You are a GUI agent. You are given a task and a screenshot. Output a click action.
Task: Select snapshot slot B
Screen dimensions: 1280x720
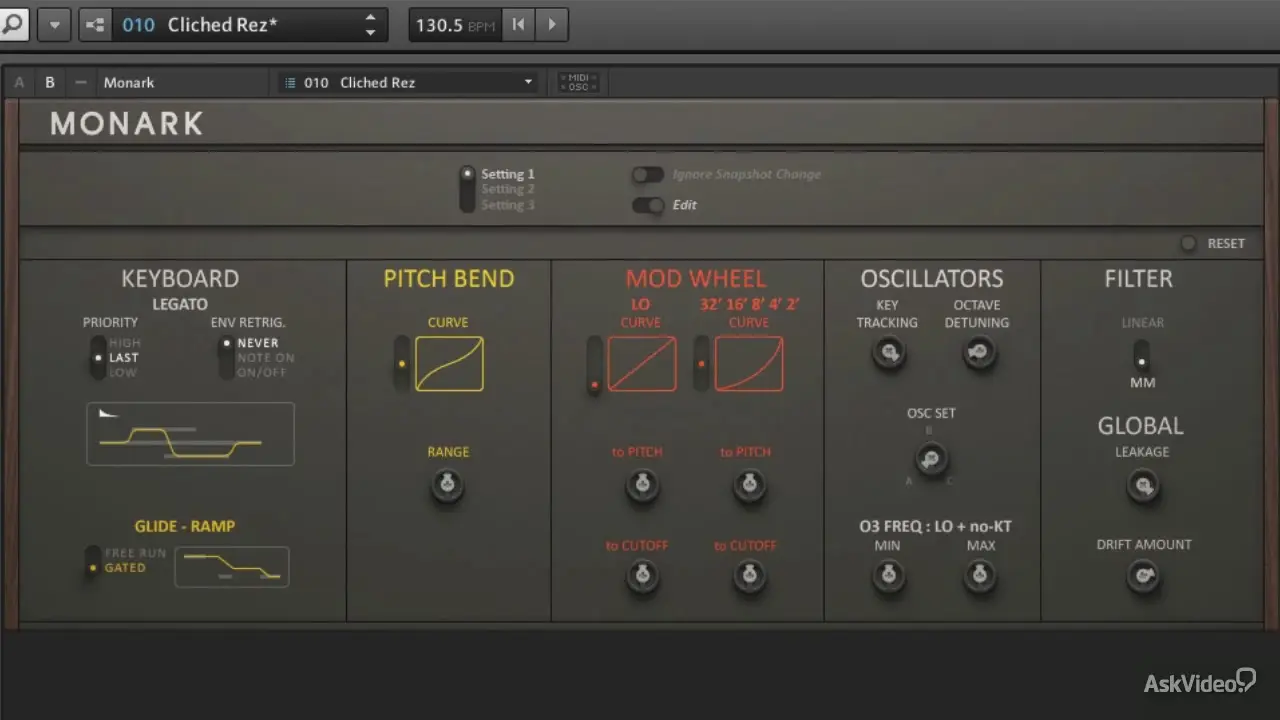(50, 83)
